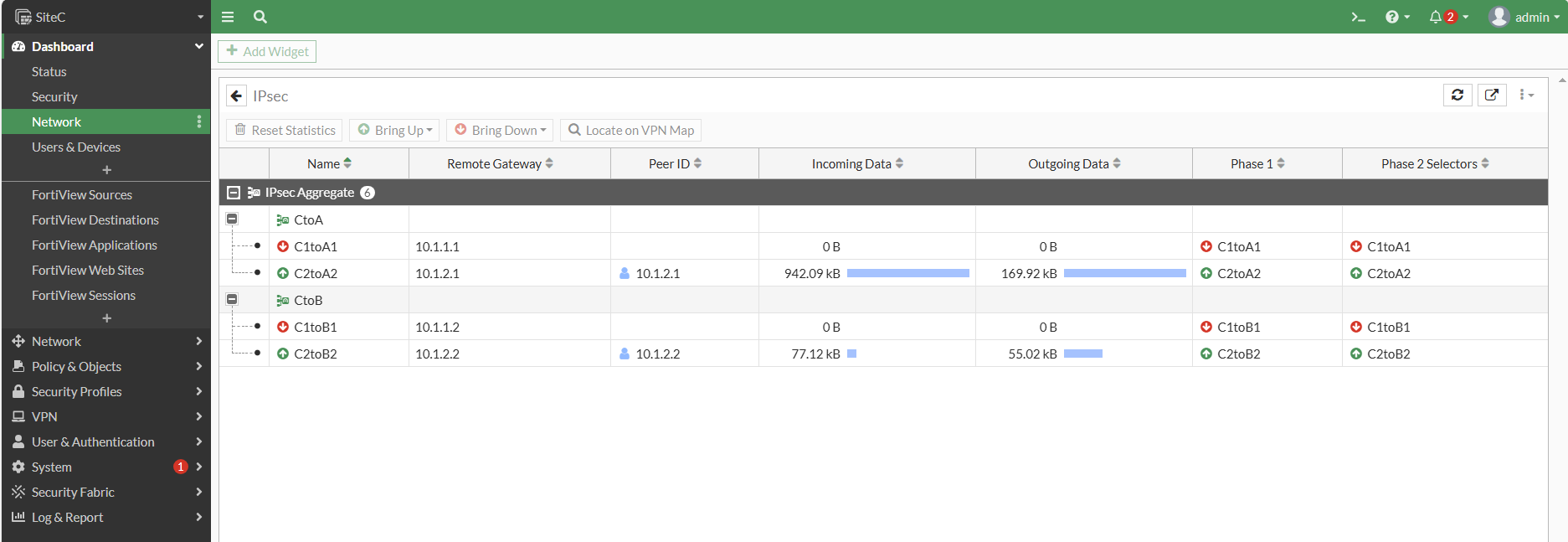Open the Bring Down dropdown
Image resolution: width=1568 pixels, height=542 pixels.
point(500,130)
